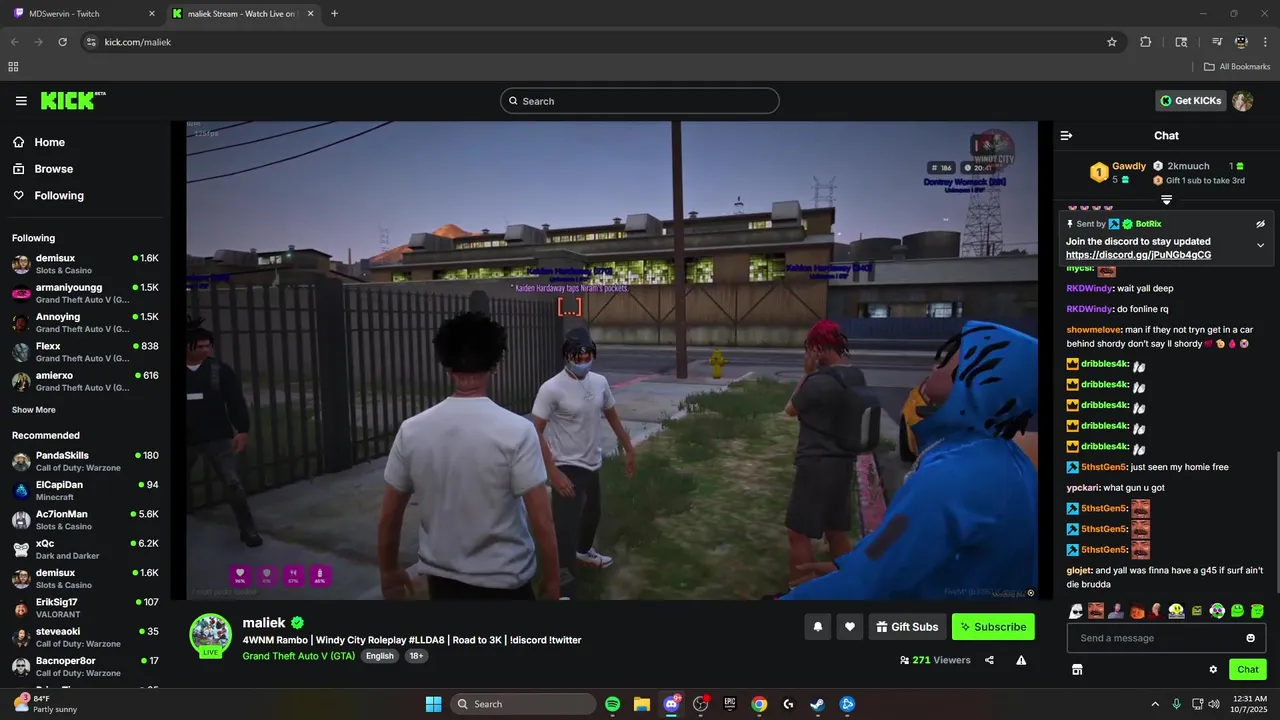
Task: Subscribe to maliek
Action: pyautogui.click(x=993, y=627)
